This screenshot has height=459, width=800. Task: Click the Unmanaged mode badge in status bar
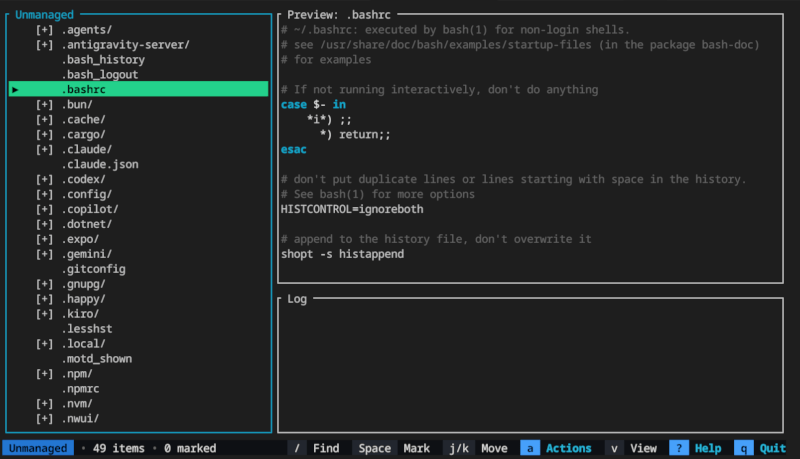(38, 448)
